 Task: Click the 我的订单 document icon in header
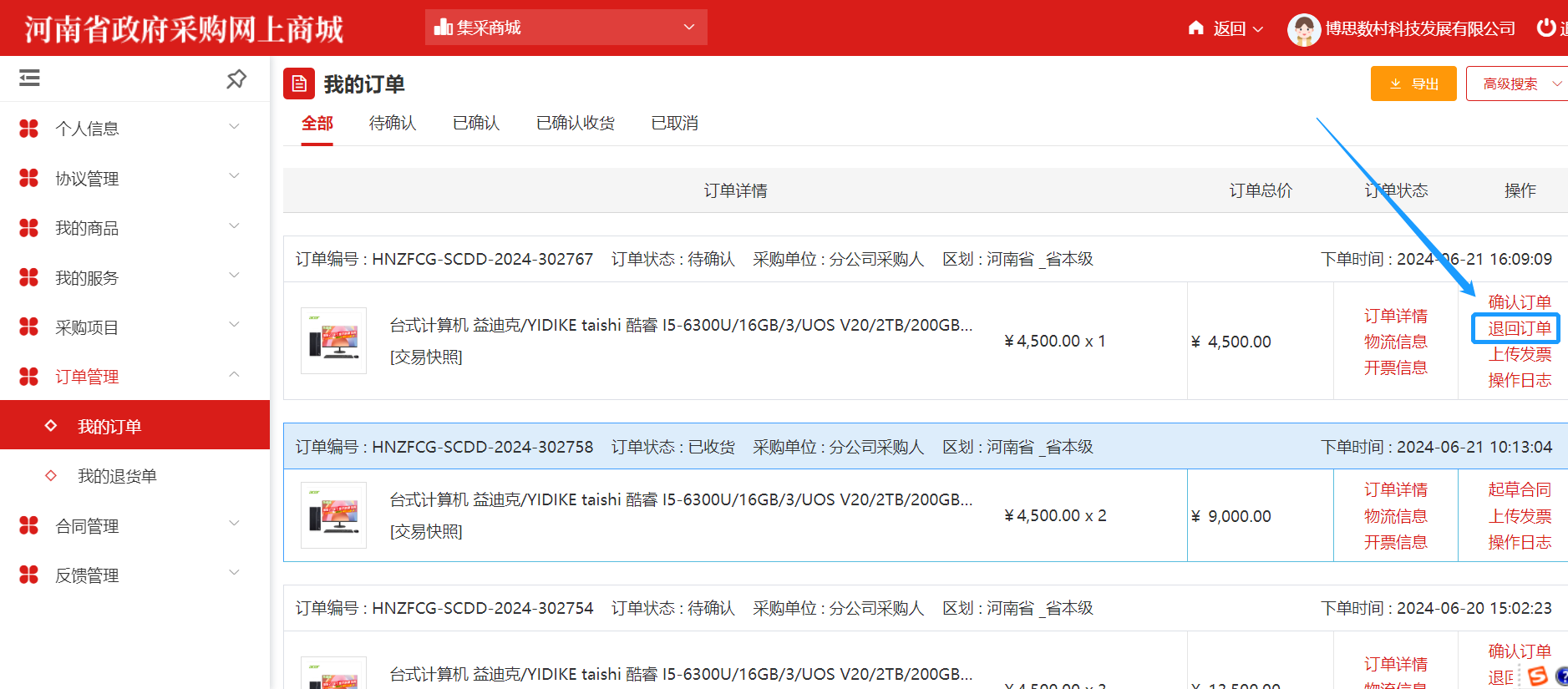(x=299, y=84)
